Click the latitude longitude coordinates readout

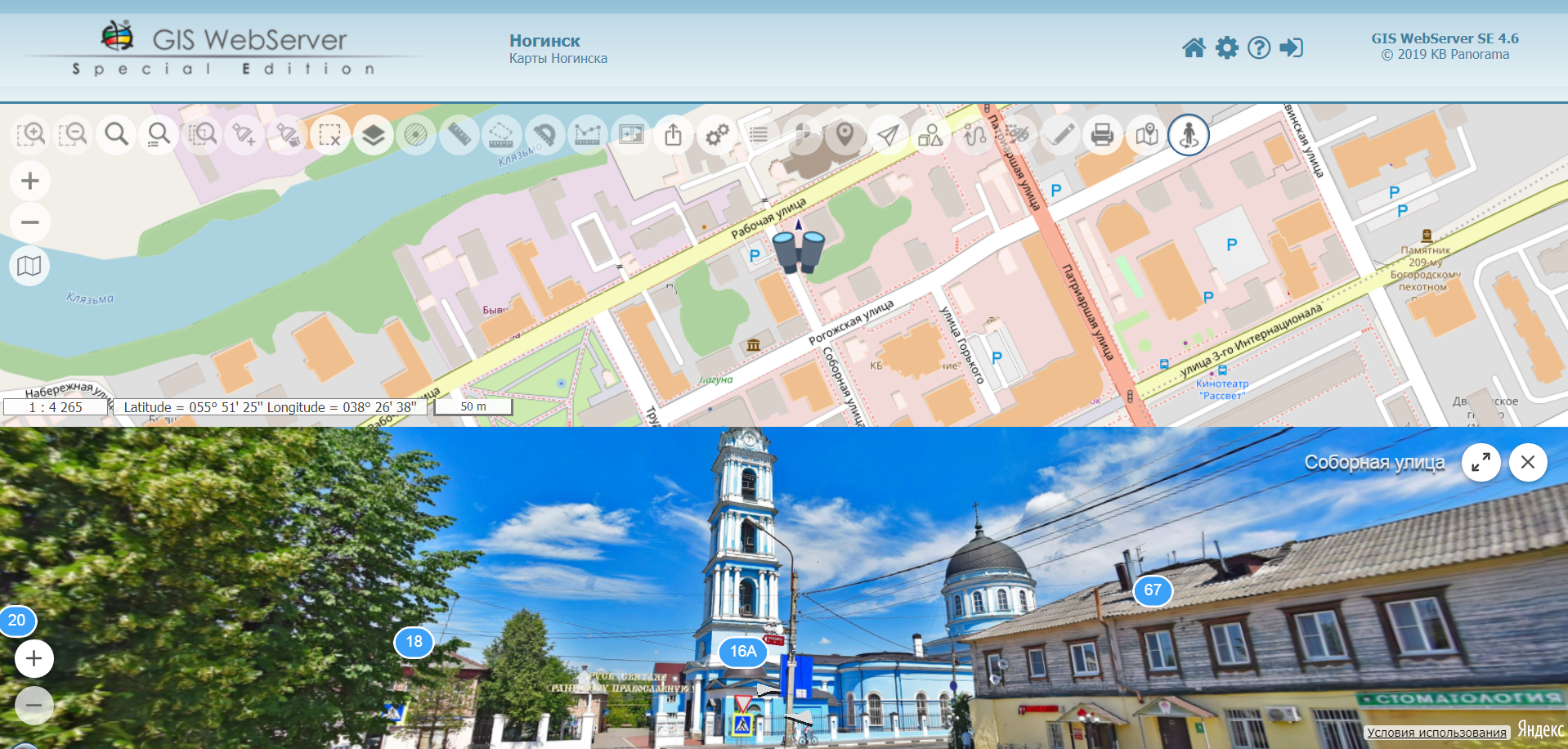click(x=270, y=407)
